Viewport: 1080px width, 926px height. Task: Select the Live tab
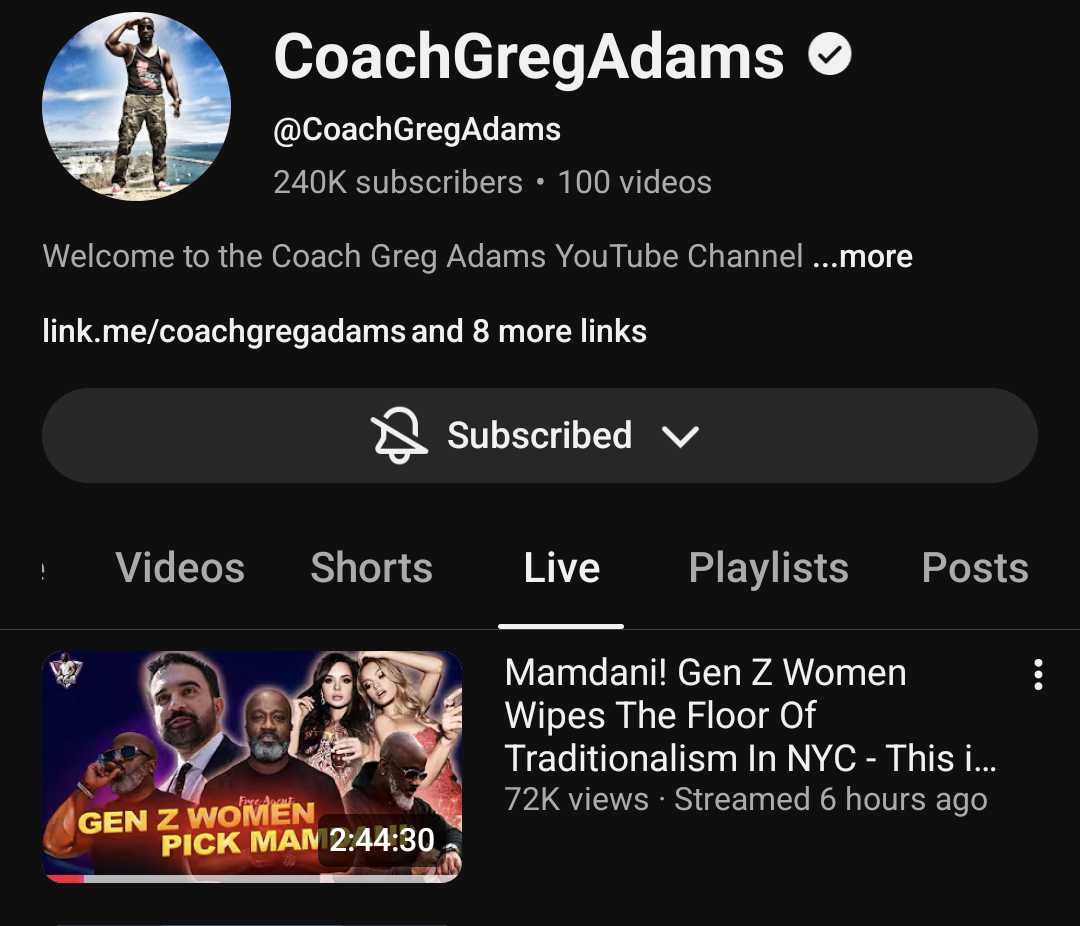coord(561,568)
